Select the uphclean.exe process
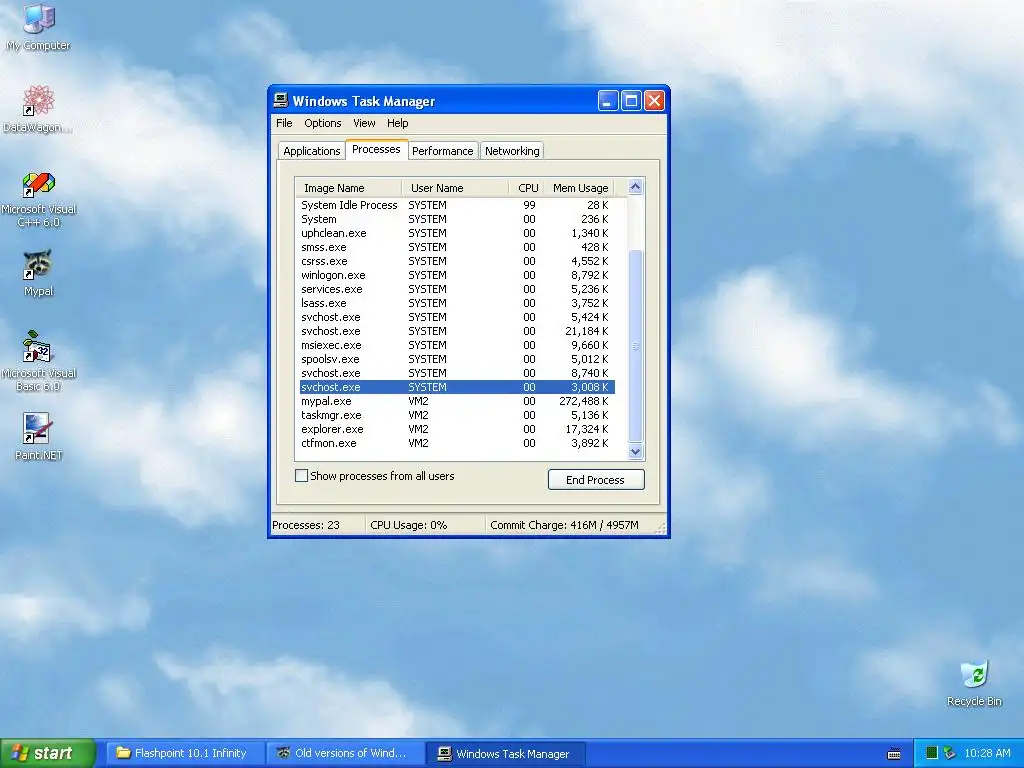Screen dimensions: 1024x768 point(456,233)
